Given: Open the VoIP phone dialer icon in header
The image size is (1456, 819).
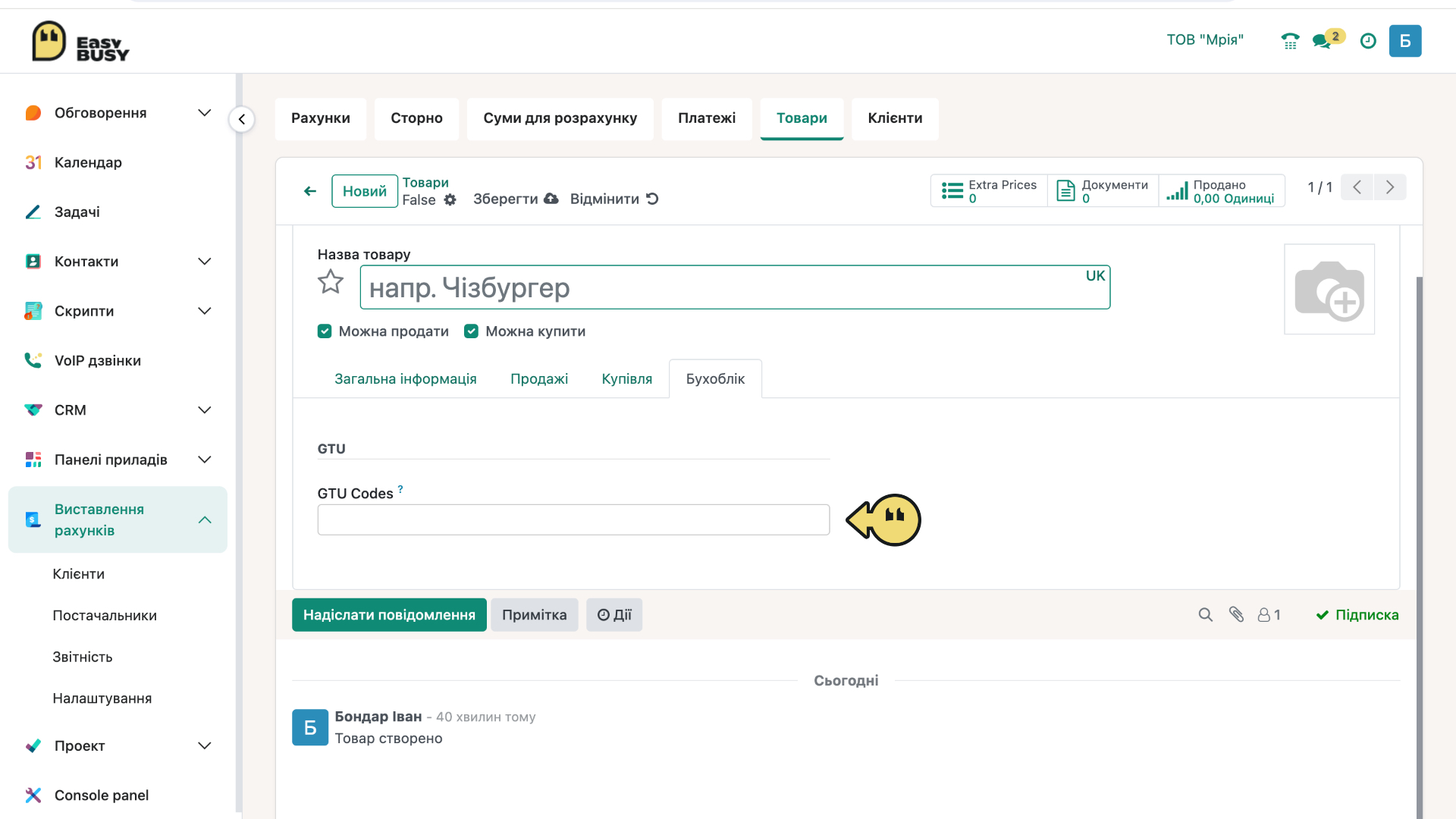Looking at the screenshot, I should tap(1290, 41).
